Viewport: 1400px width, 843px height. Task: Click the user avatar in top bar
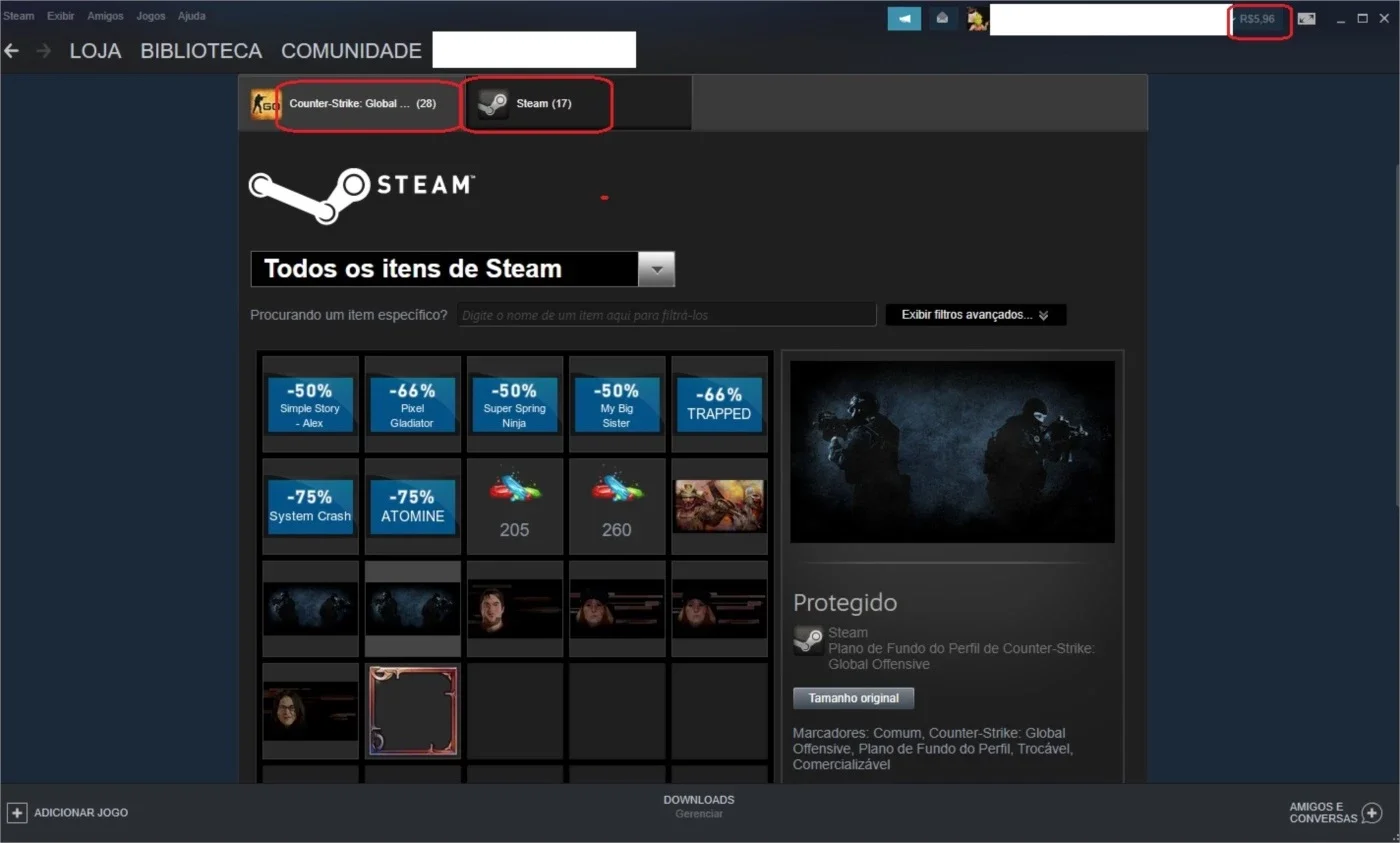point(977,18)
